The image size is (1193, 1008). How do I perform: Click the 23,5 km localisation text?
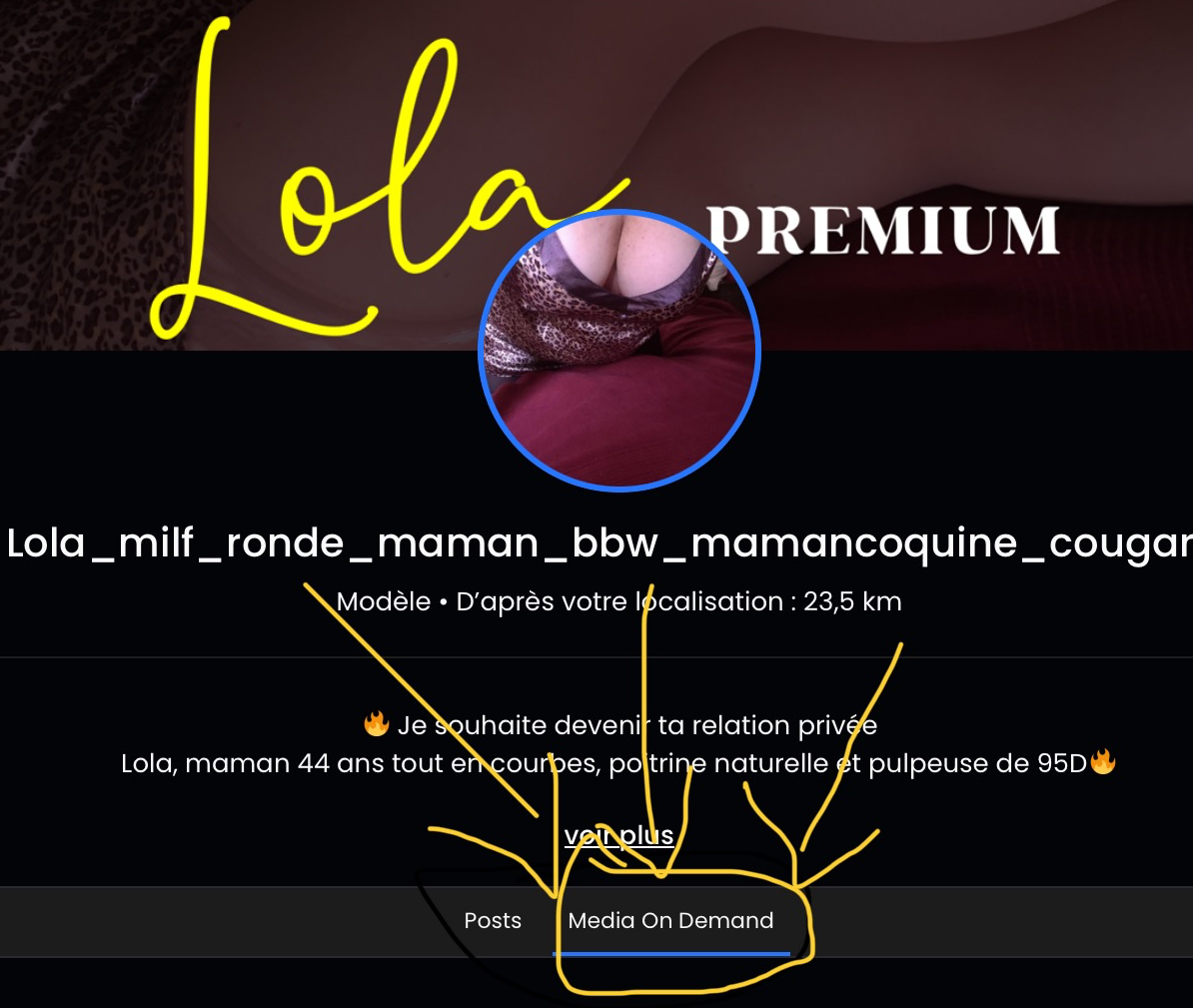point(852,601)
